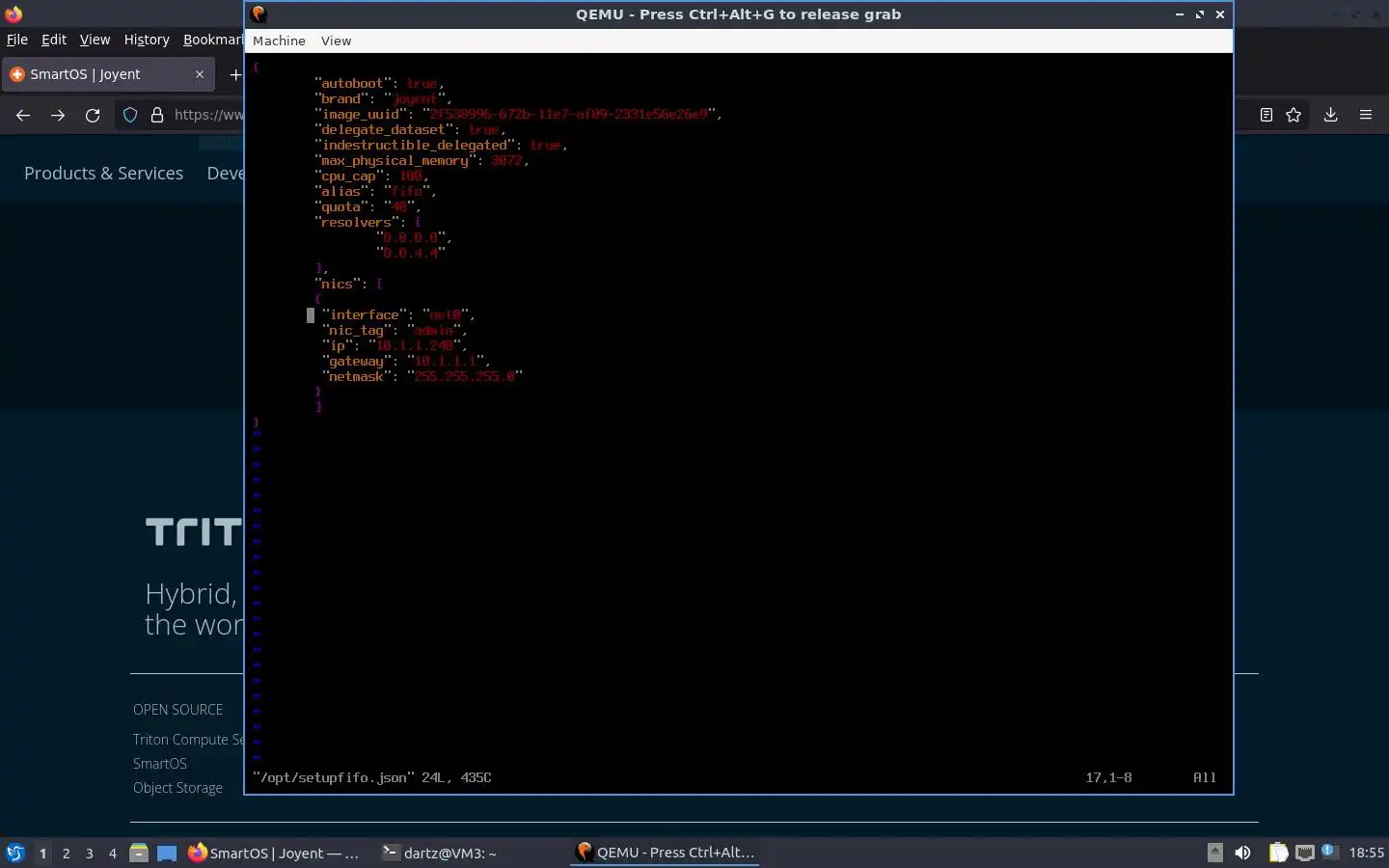Open the Firefox hamburger menu
This screenshot has height=868, width=1389.
[1366, 115]
